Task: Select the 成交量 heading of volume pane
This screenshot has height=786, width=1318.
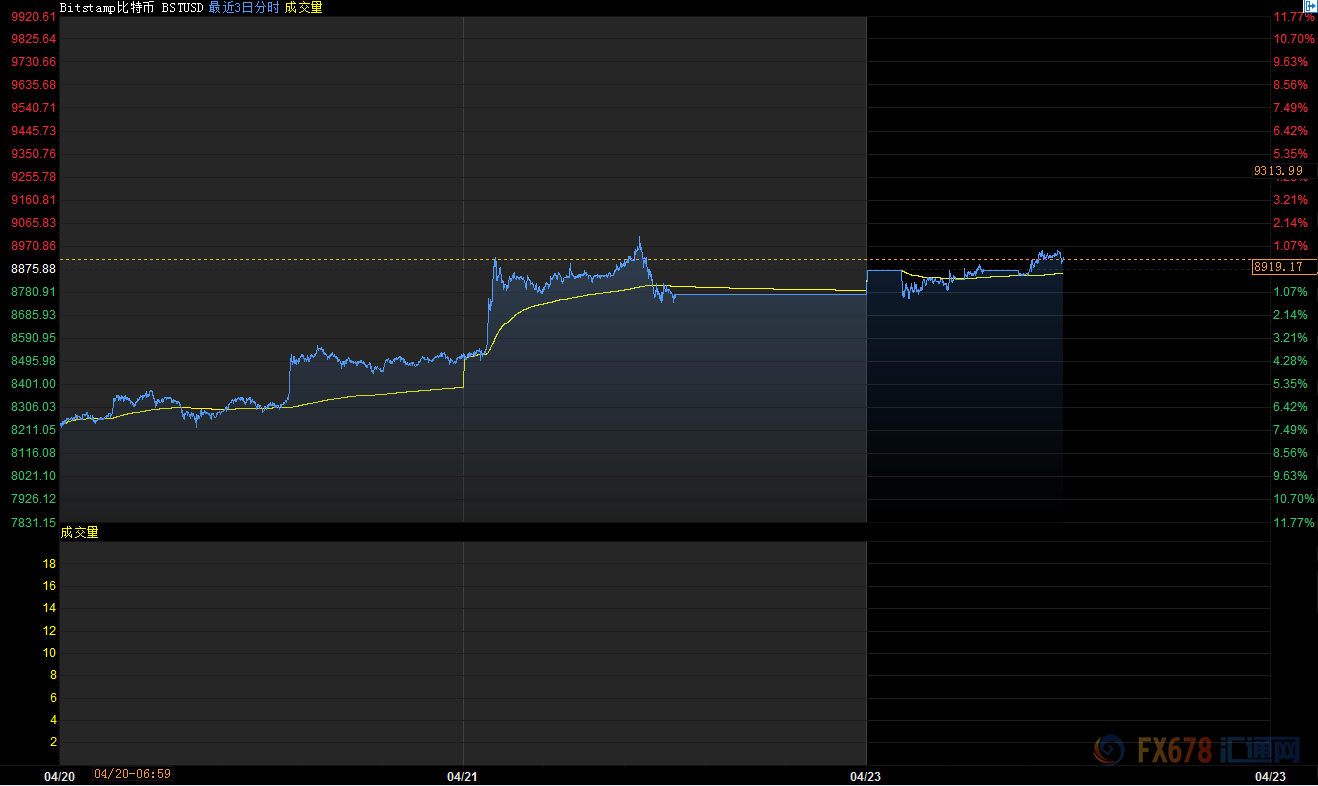Action: [79, 532]
